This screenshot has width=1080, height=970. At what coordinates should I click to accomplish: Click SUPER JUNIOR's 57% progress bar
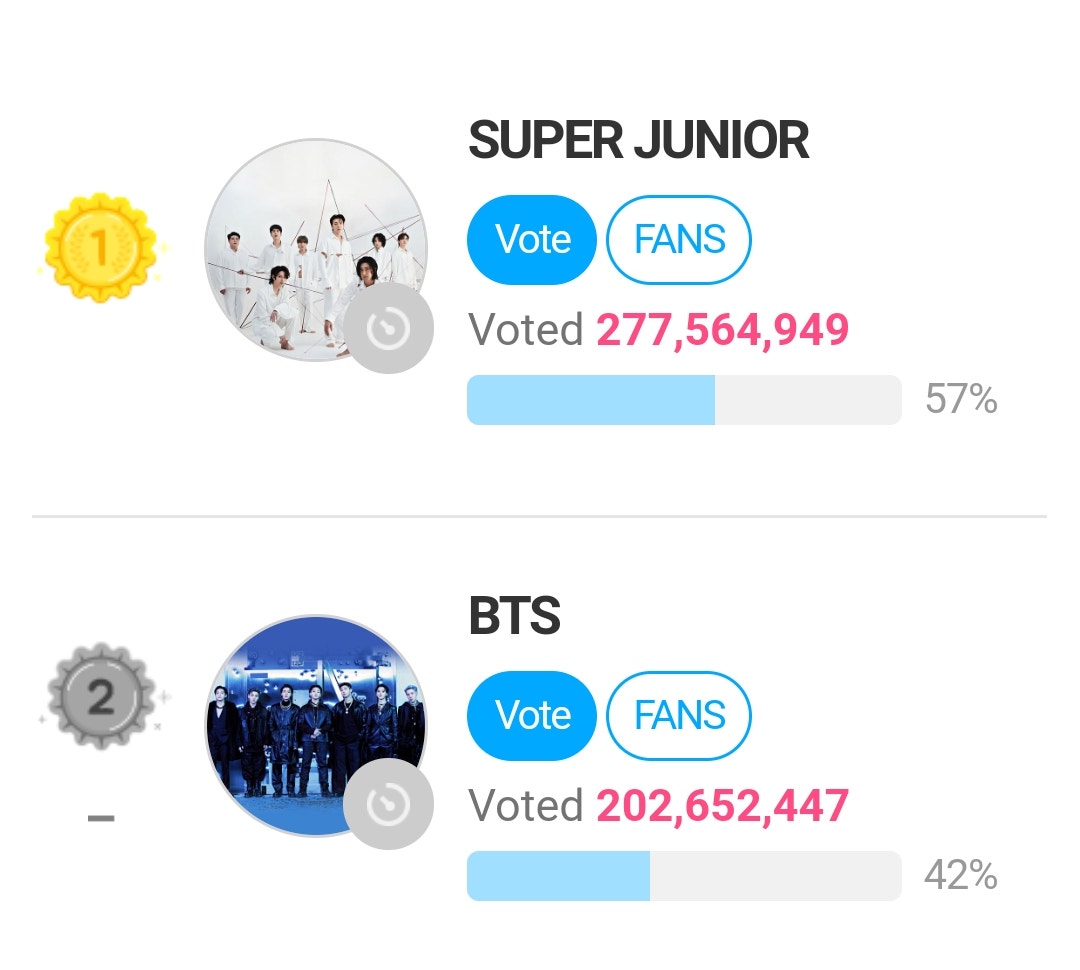point(684,399)
